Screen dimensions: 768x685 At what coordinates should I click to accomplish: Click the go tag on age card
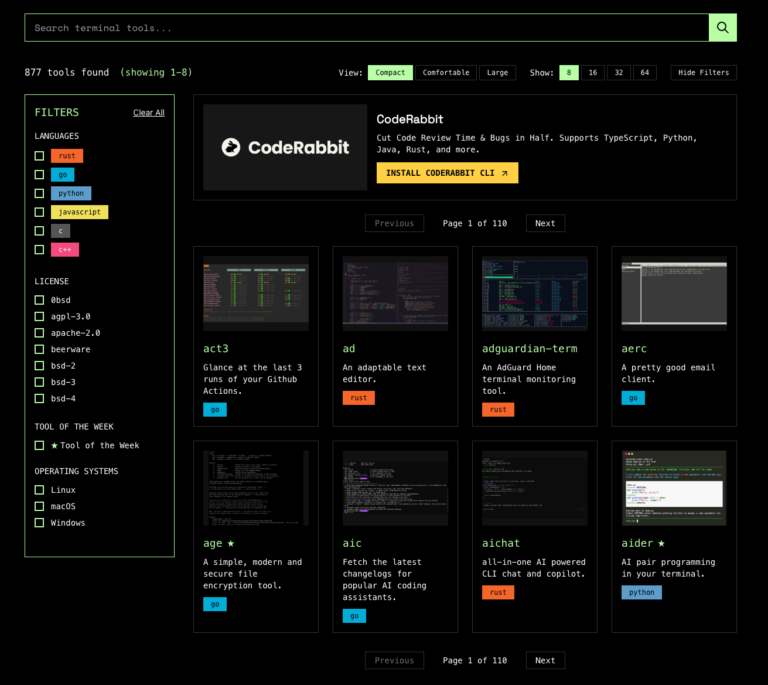[x=215, y=604]
